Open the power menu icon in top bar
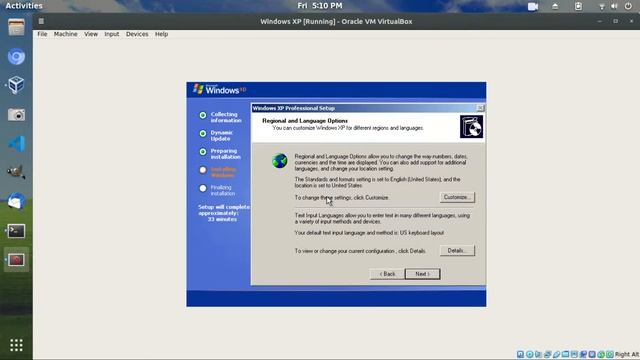This screenshot has height=360, width=640. (x=628, y=6)
